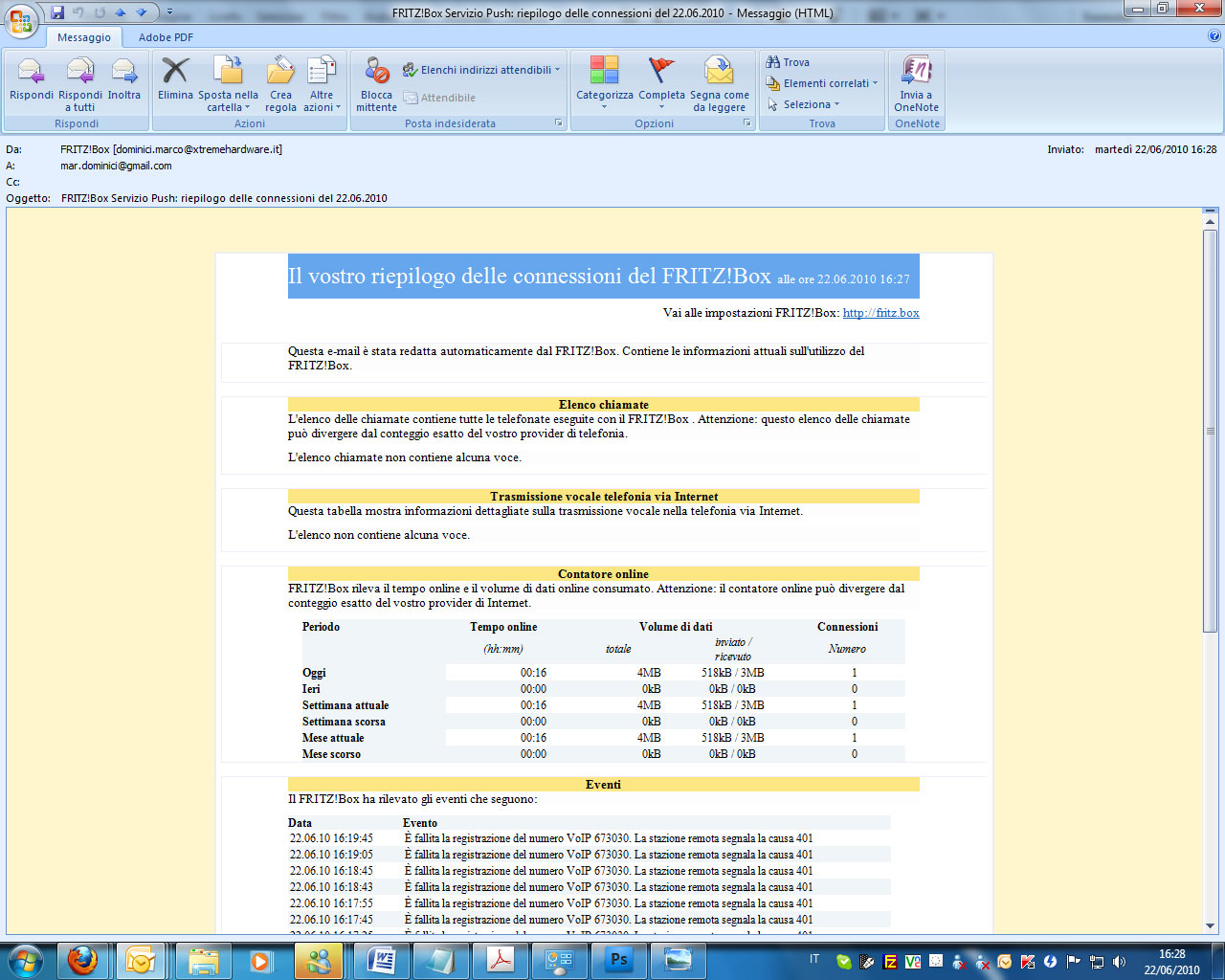This screenshot has width=1225, height=980.
Task: Open the fritz.box settings link
Action: point(880,313)
